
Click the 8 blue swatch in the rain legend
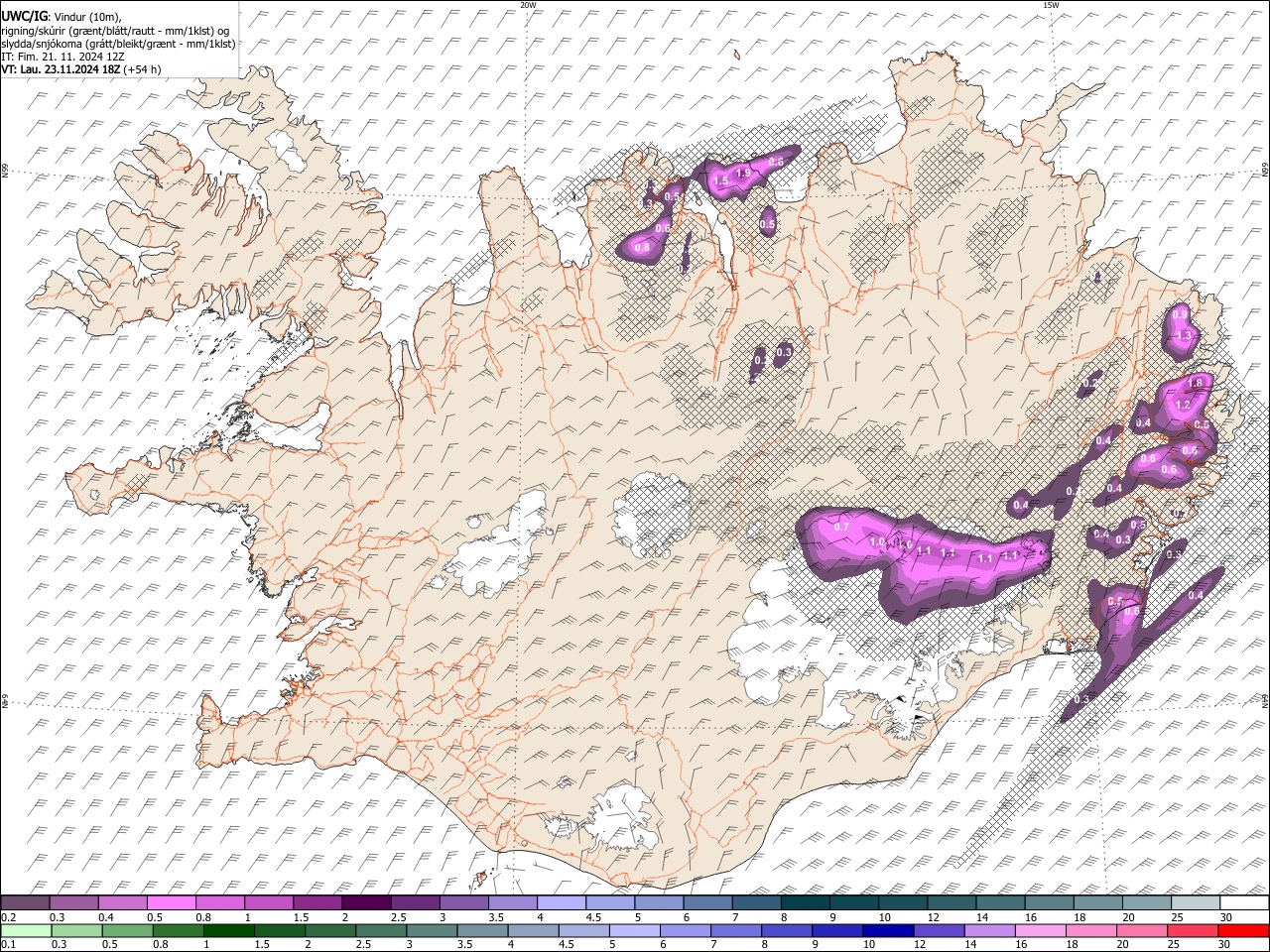click(x=787, y=930)
